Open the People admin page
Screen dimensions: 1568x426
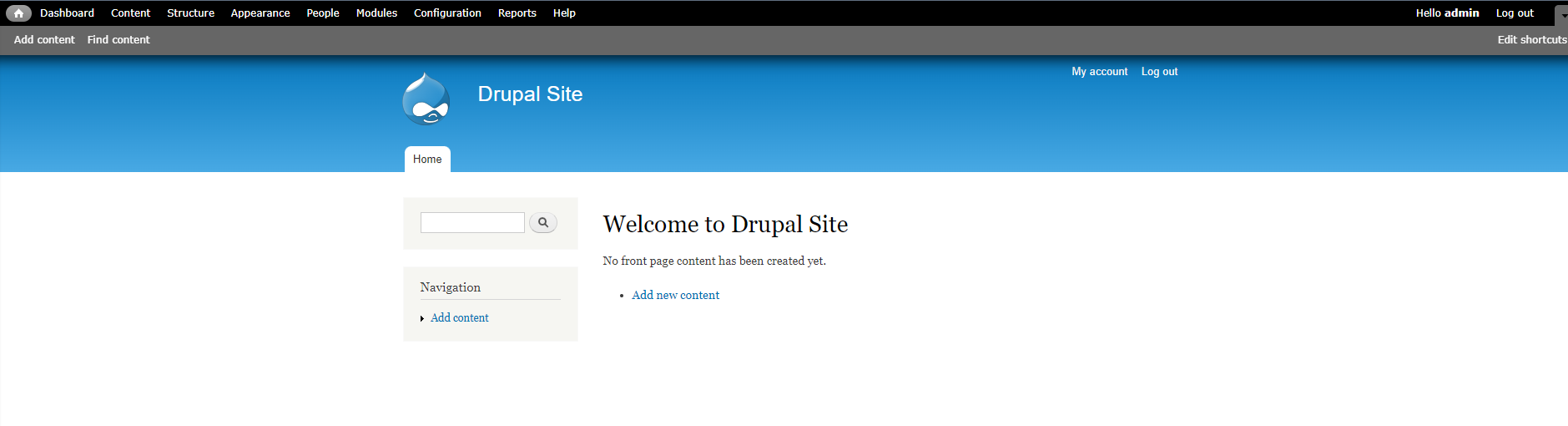323,13
